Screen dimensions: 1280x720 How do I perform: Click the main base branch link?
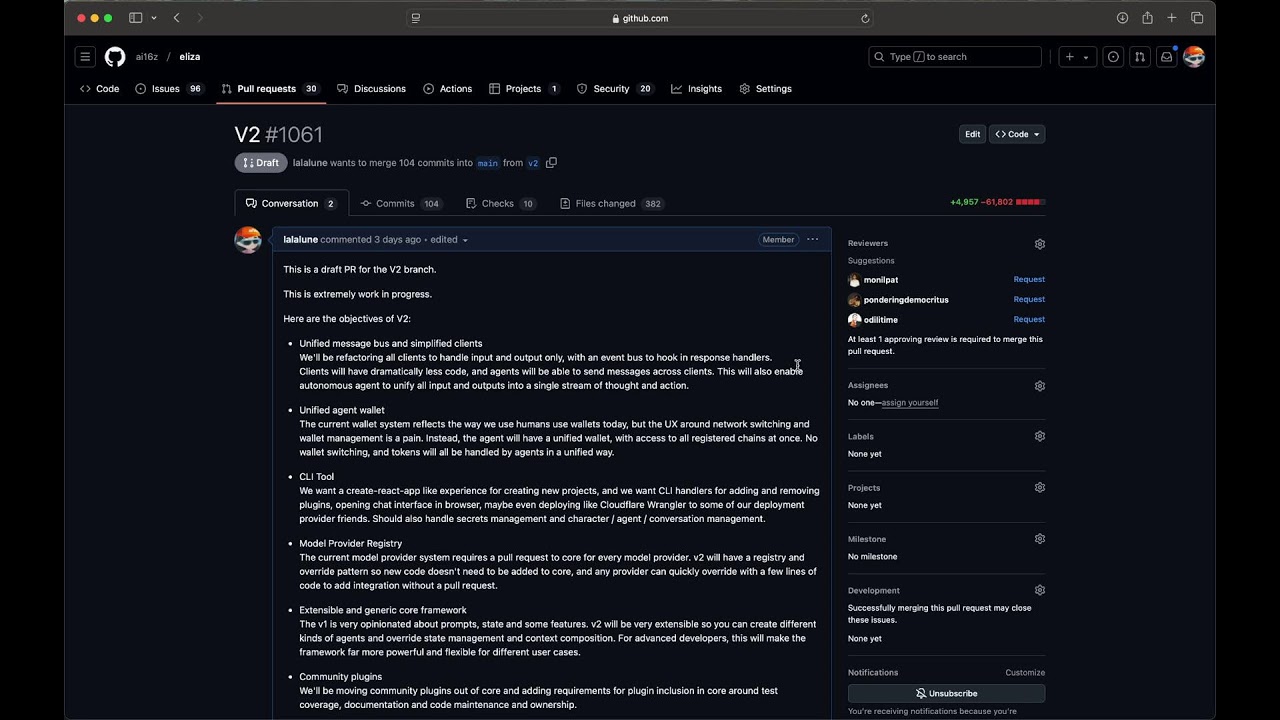coord(488,163)
